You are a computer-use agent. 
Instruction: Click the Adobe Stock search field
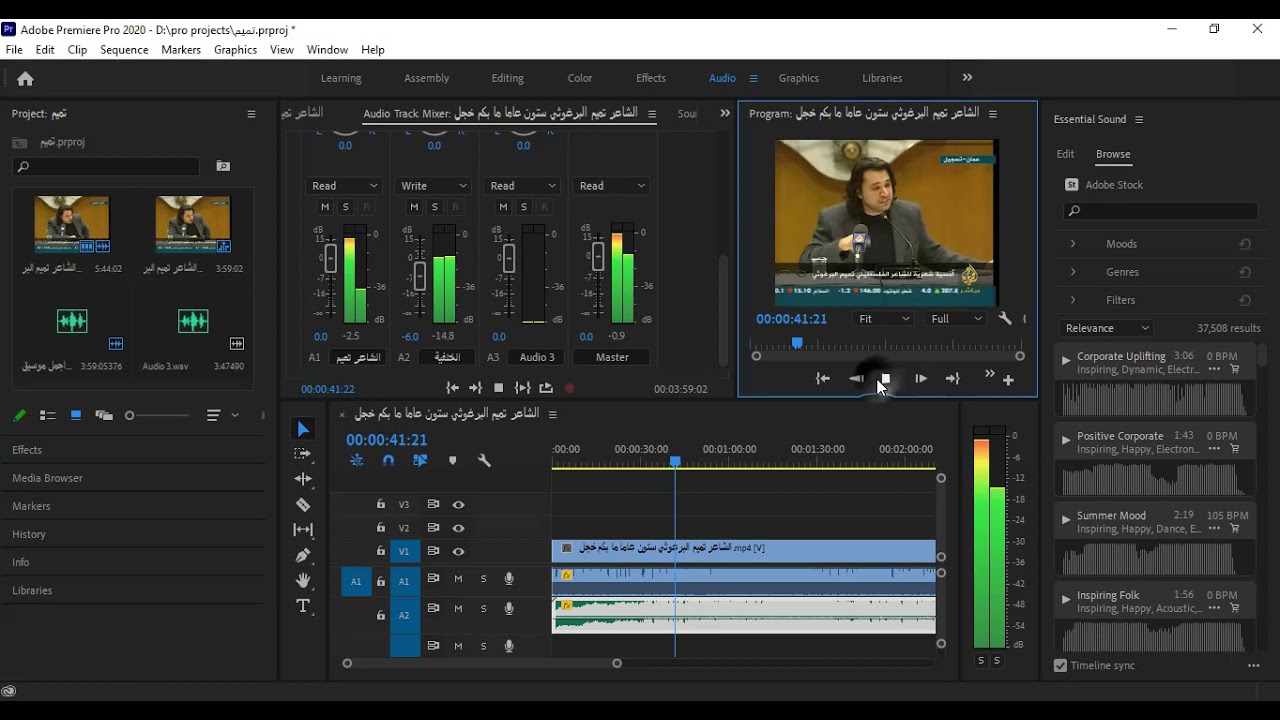click(x=1160, y=211)
